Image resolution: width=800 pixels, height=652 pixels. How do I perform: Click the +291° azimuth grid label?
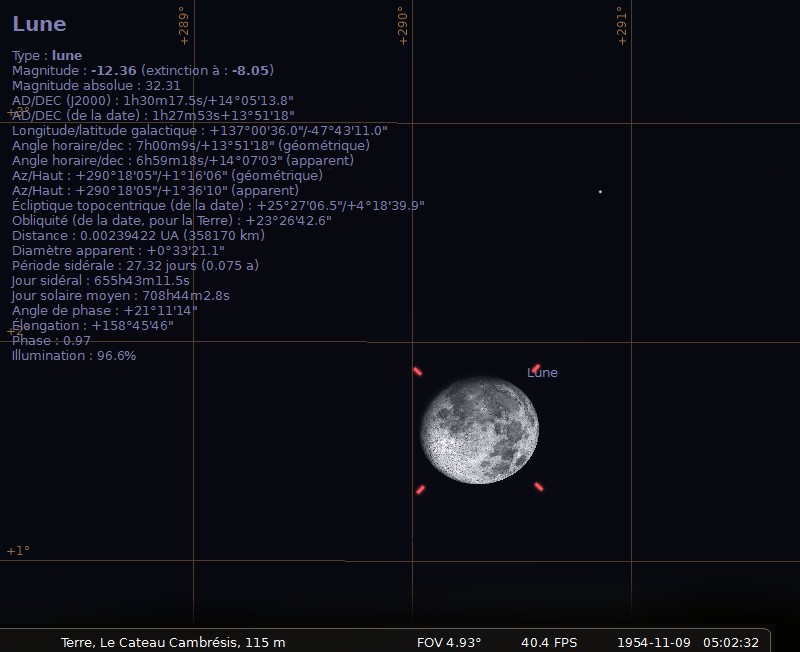coord(621,26)
